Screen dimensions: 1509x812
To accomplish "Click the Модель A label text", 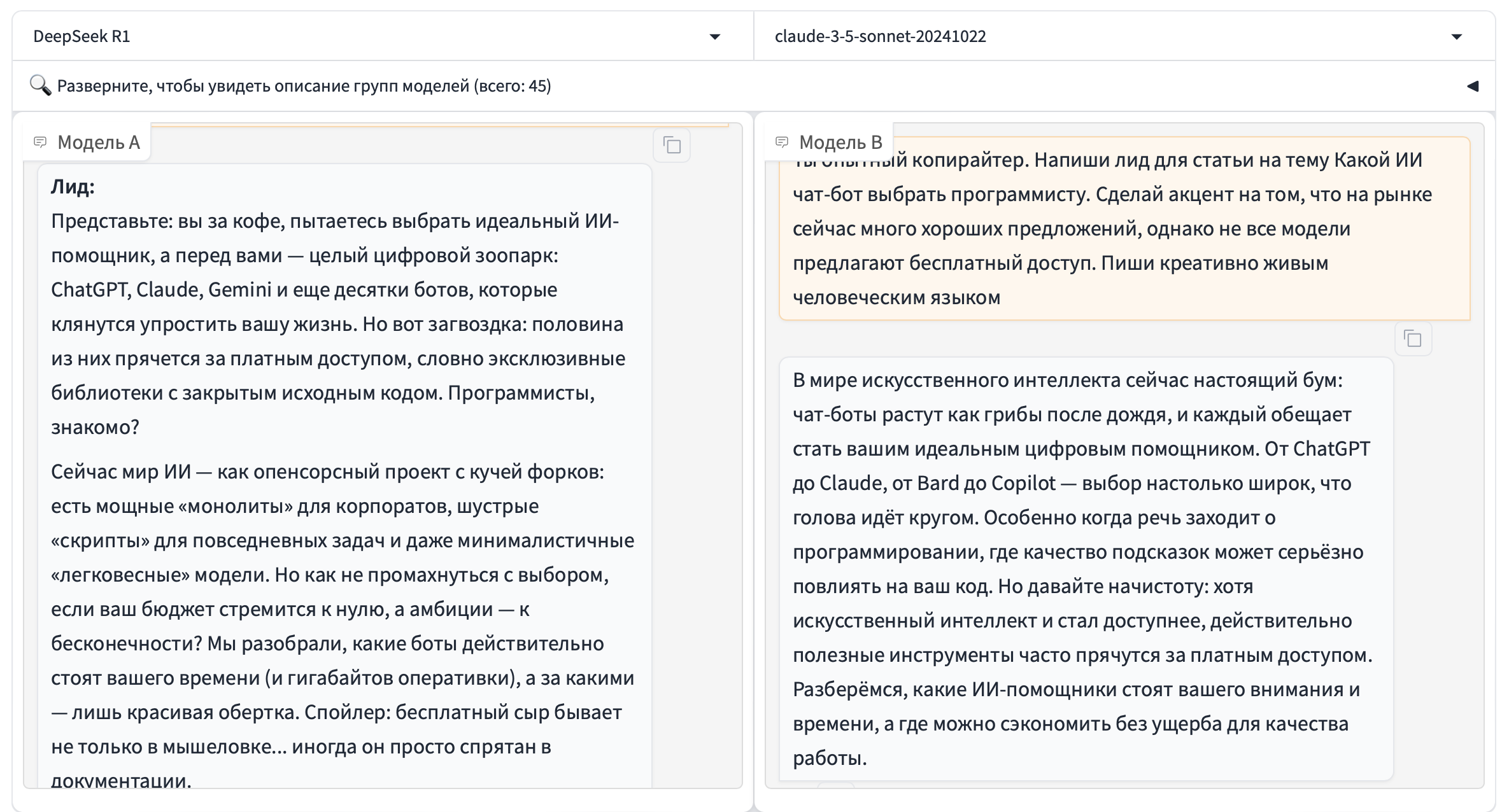I will [x=98, y=143].
